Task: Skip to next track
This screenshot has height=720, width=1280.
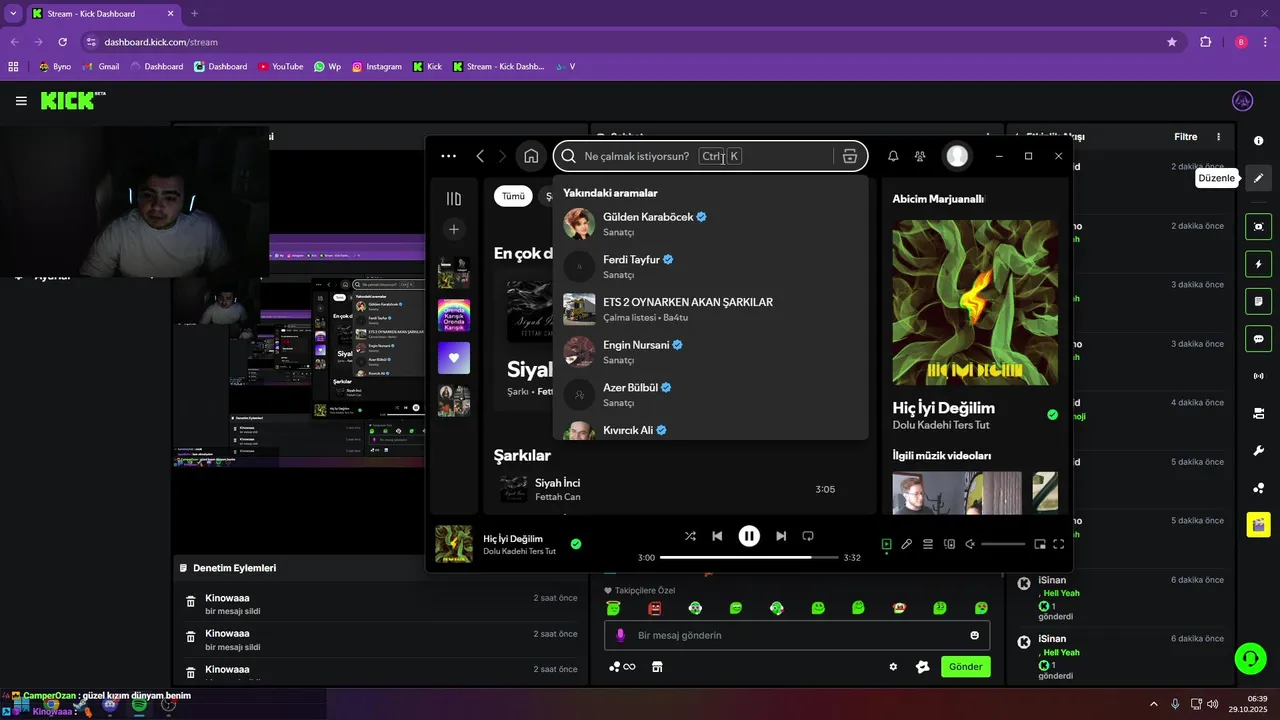Action: pyautogui.click(x=781, y=536)
